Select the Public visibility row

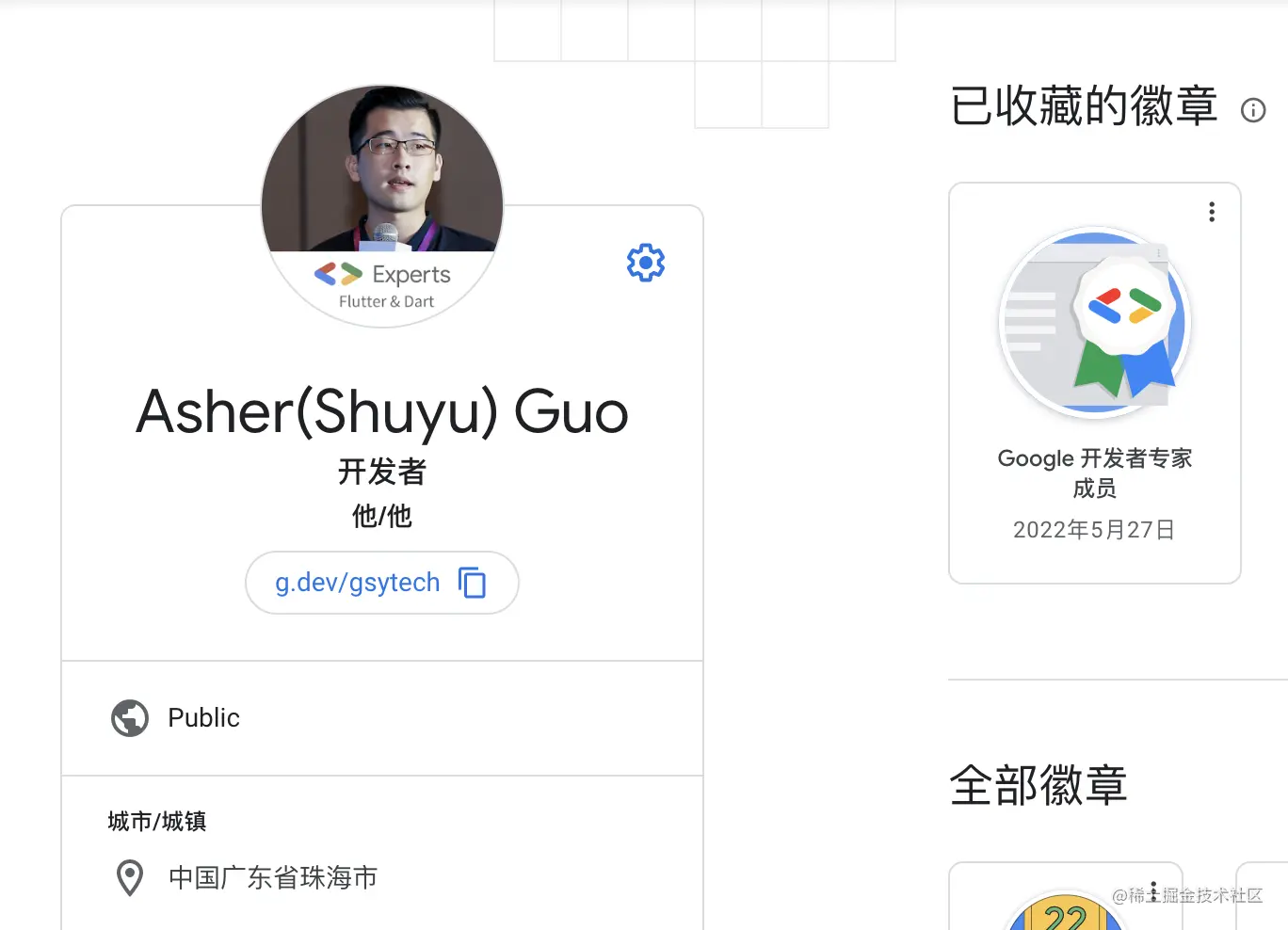[x=382, y=718]
